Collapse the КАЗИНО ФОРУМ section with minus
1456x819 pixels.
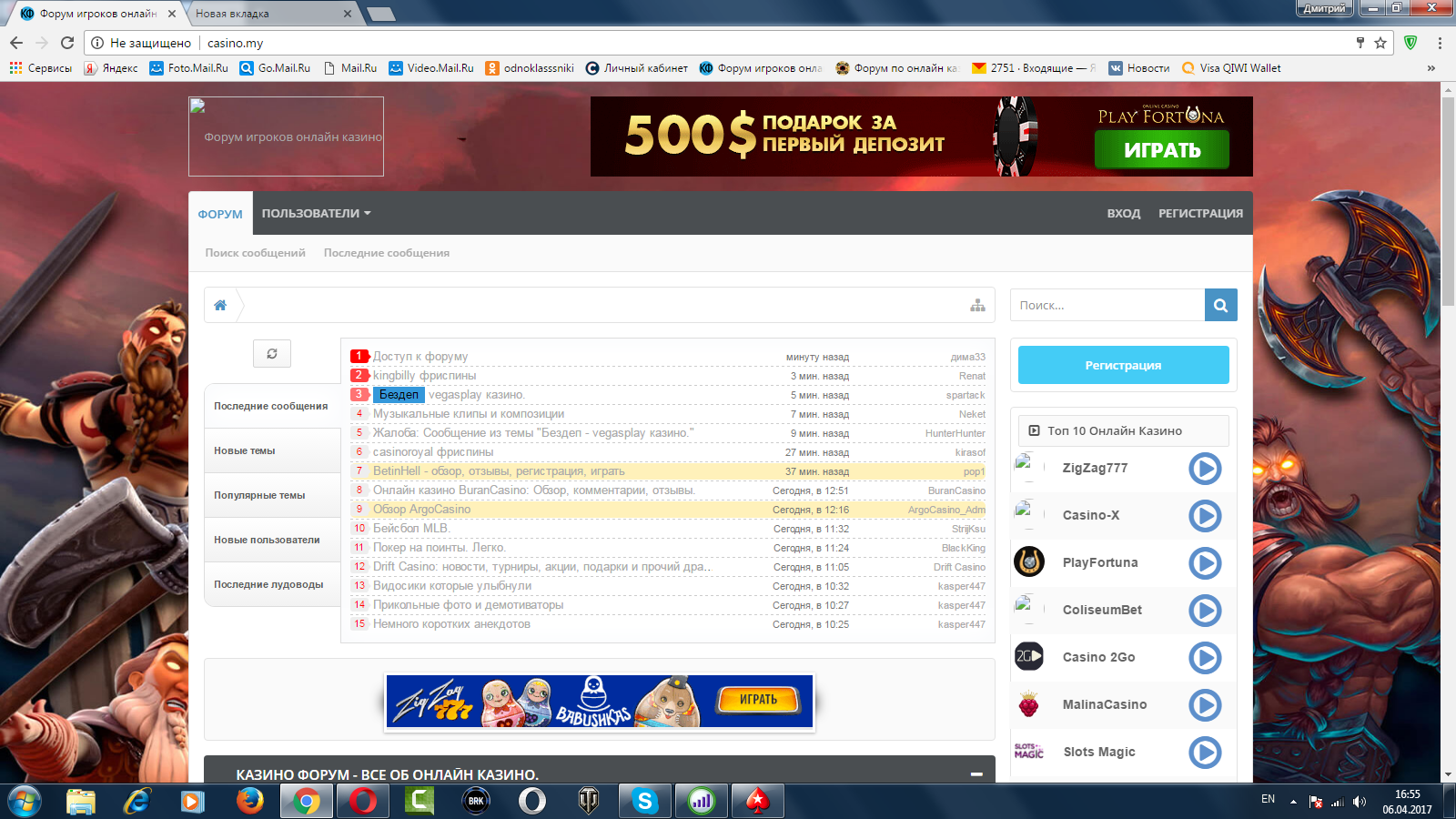tap(976, 774)
